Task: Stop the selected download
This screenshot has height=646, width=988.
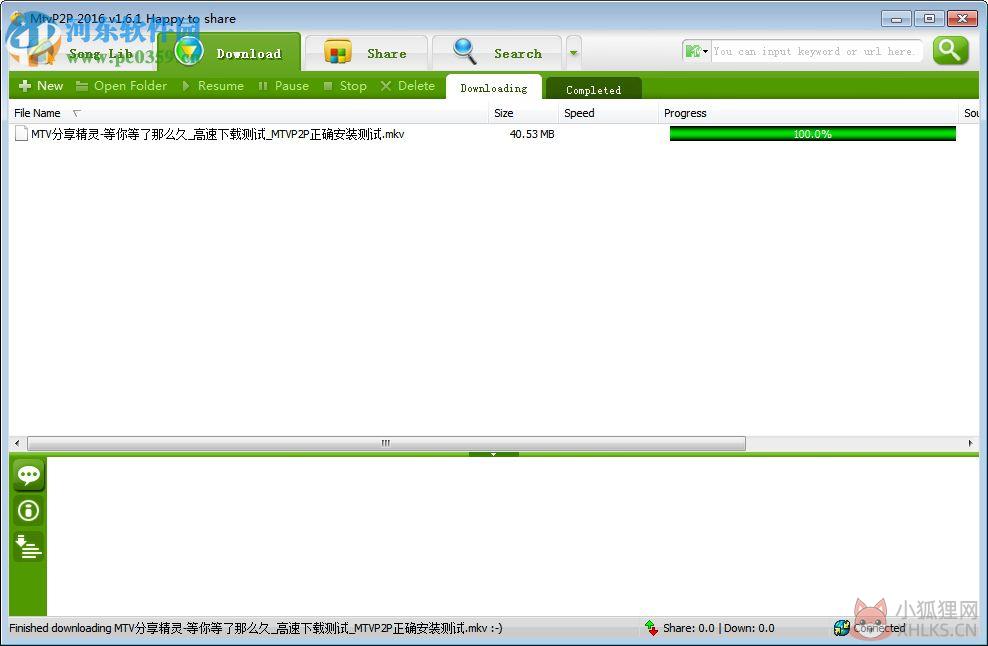Action: click(345, 86)
